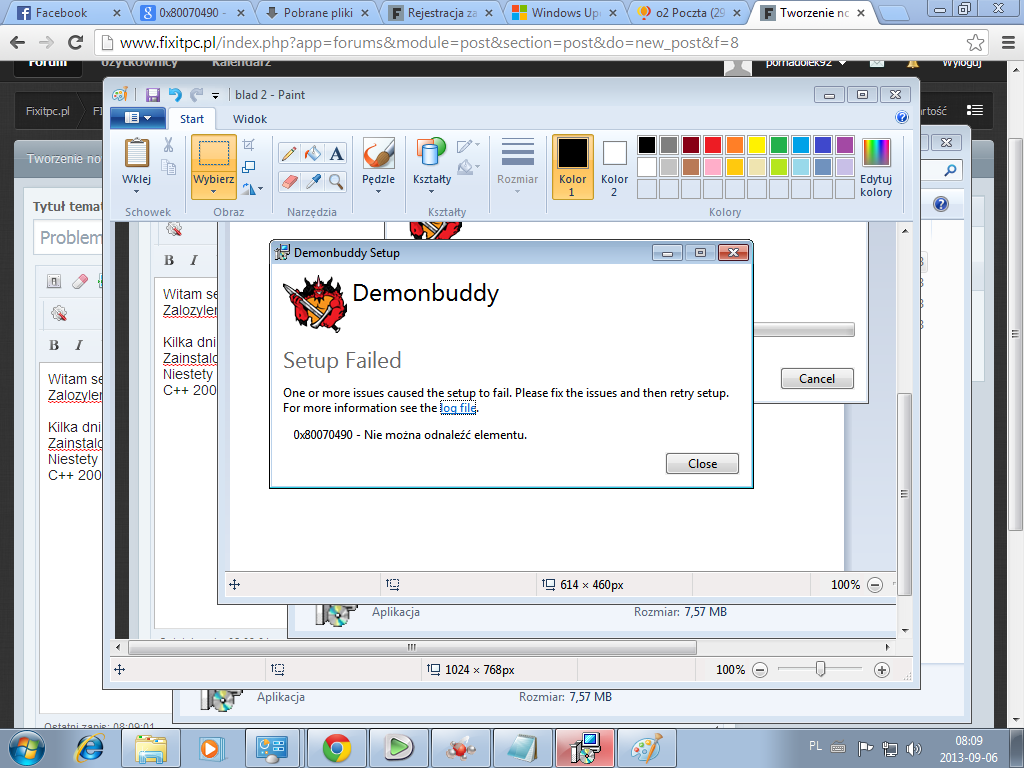
Task: Switch to the Widok ribbon tab
Action: point(249,119)
